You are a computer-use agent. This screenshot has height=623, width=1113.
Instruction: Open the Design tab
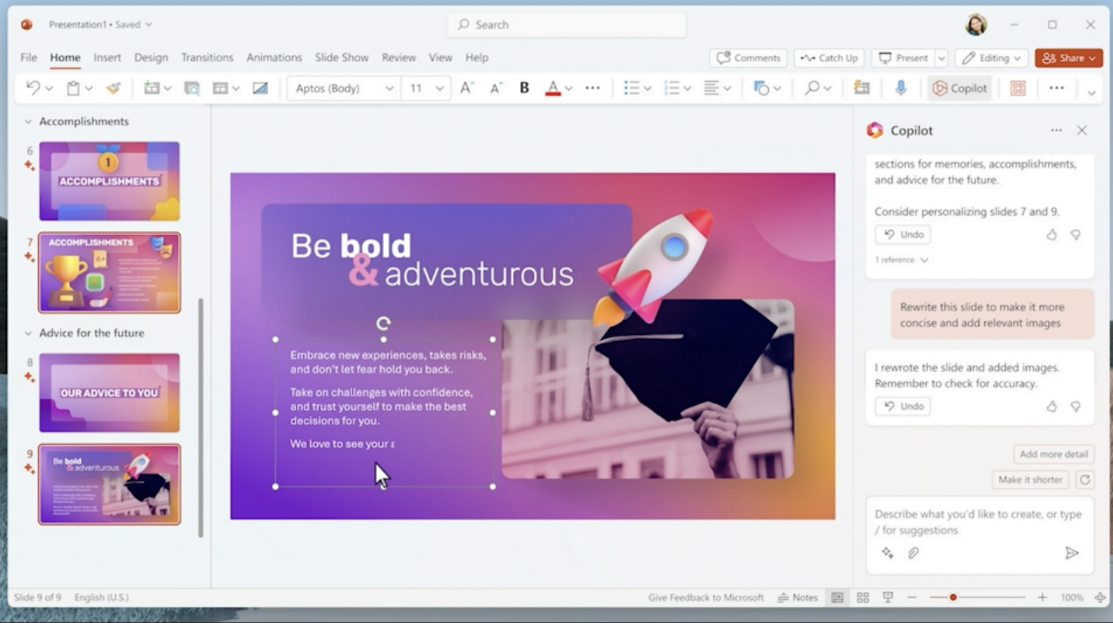151,58
